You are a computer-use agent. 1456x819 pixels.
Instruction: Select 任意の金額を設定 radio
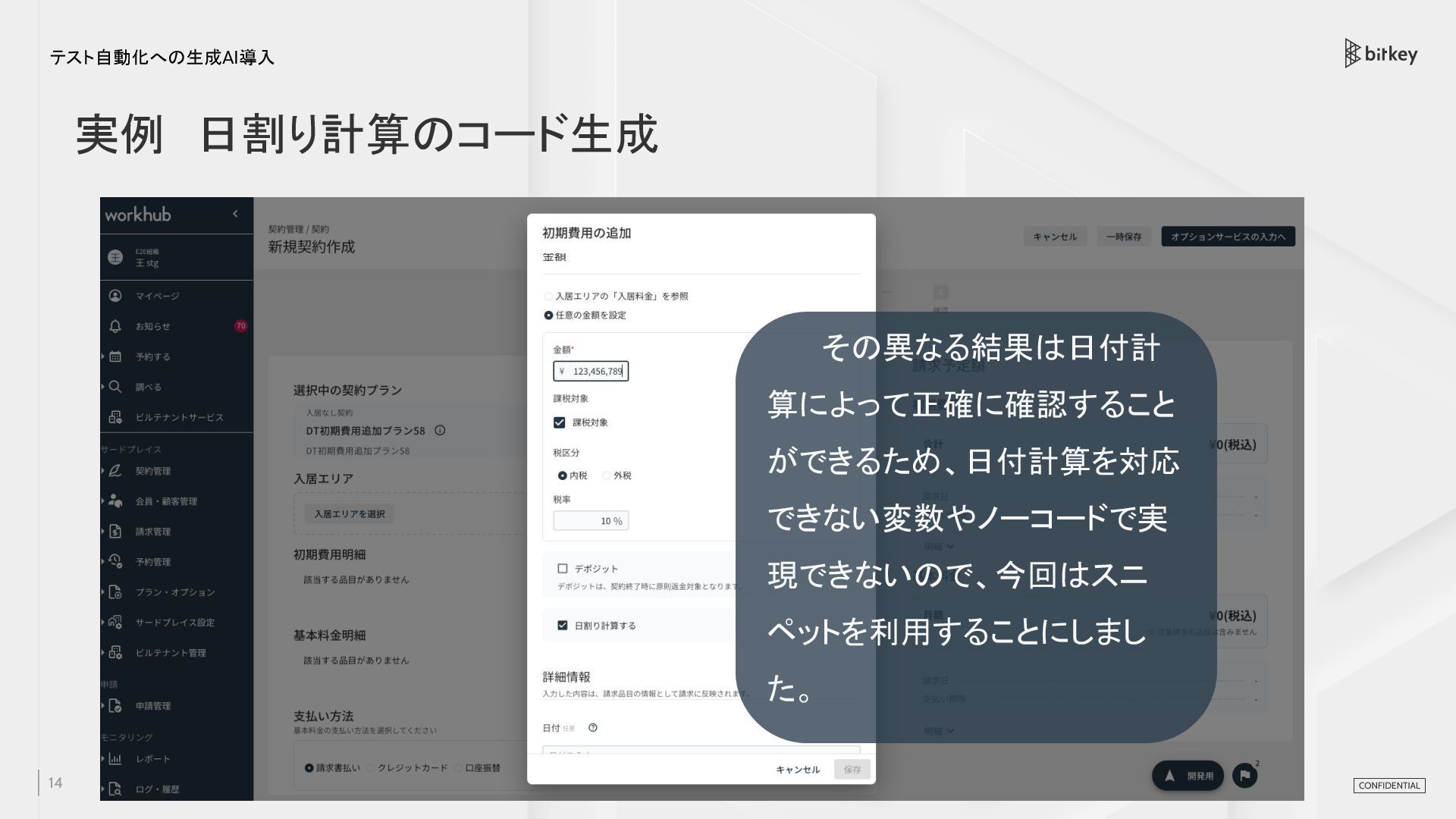coord(548,315)
